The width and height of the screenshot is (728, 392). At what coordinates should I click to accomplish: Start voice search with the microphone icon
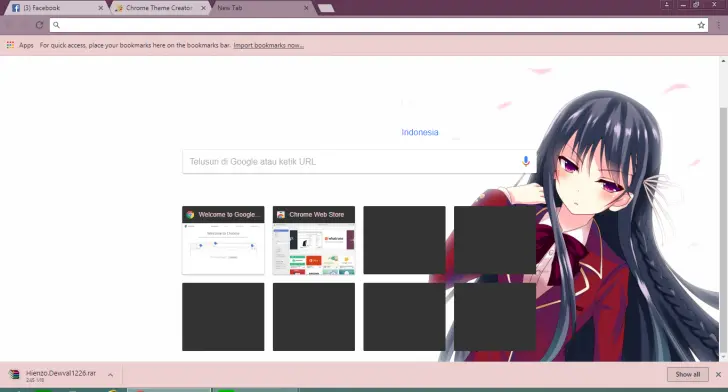point(526,161)
